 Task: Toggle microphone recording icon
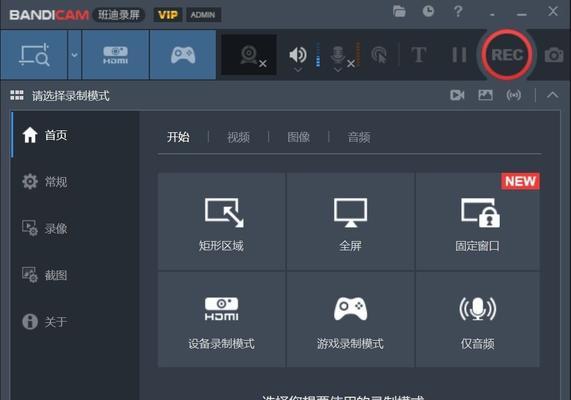click(x=338, y=55)
